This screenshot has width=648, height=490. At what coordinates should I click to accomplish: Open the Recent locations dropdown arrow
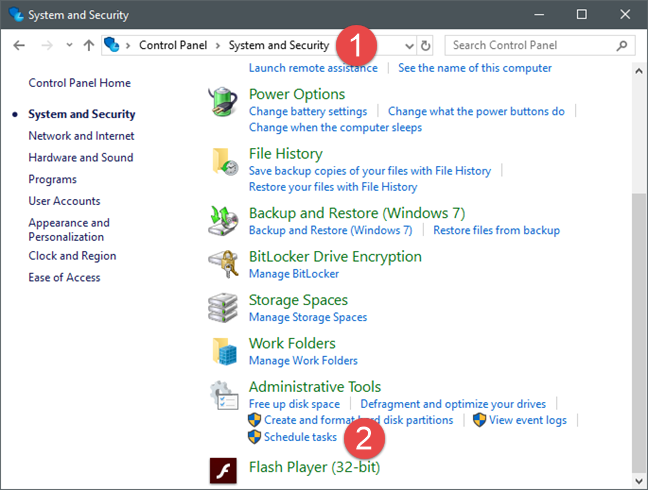point(69,45)
